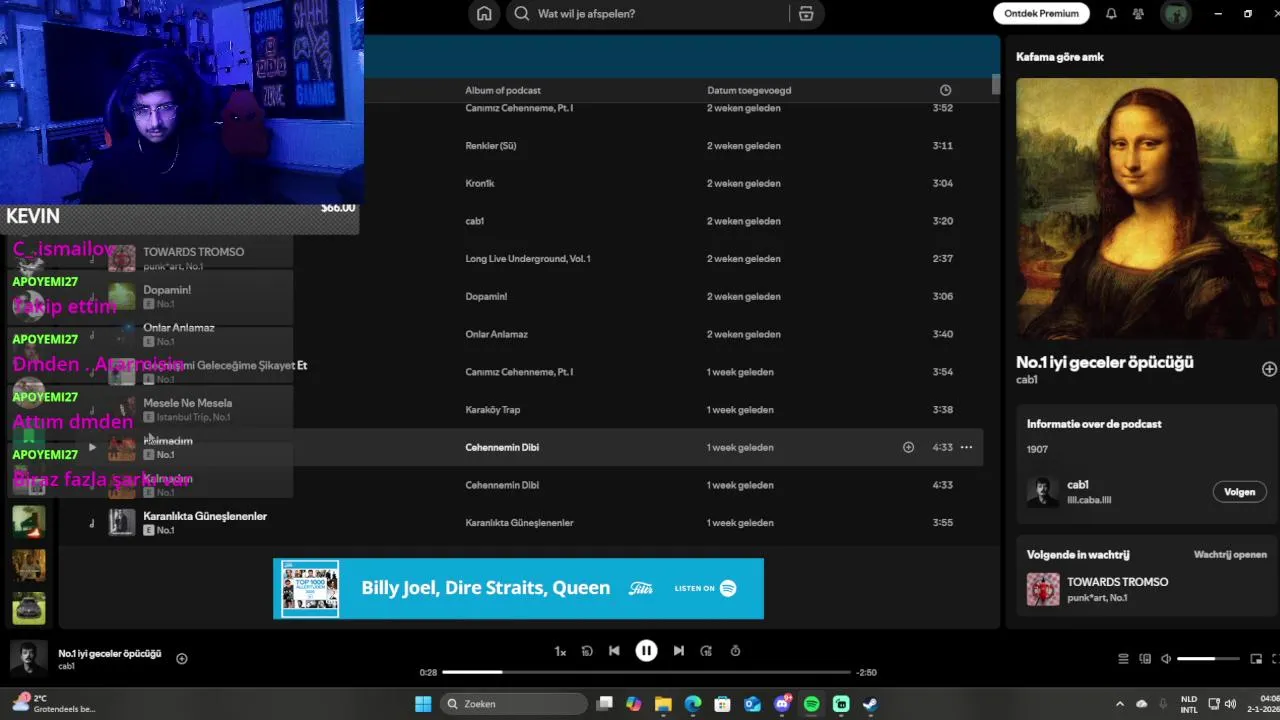This screenshot has height=720, width=1280.
Task: Skip back 15 seconds
Action: click(587, 651)
